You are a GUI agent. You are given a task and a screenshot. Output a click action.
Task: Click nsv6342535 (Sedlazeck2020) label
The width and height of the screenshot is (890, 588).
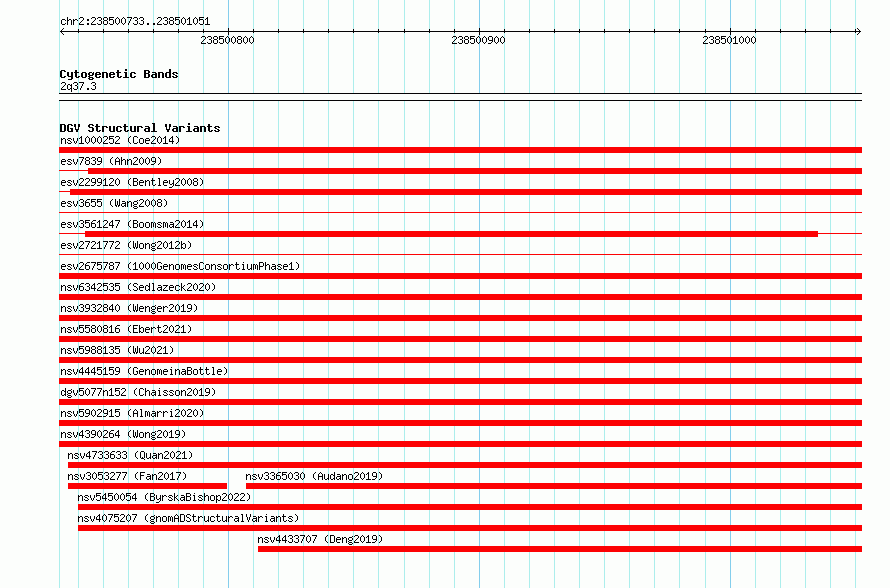[138, 287]
